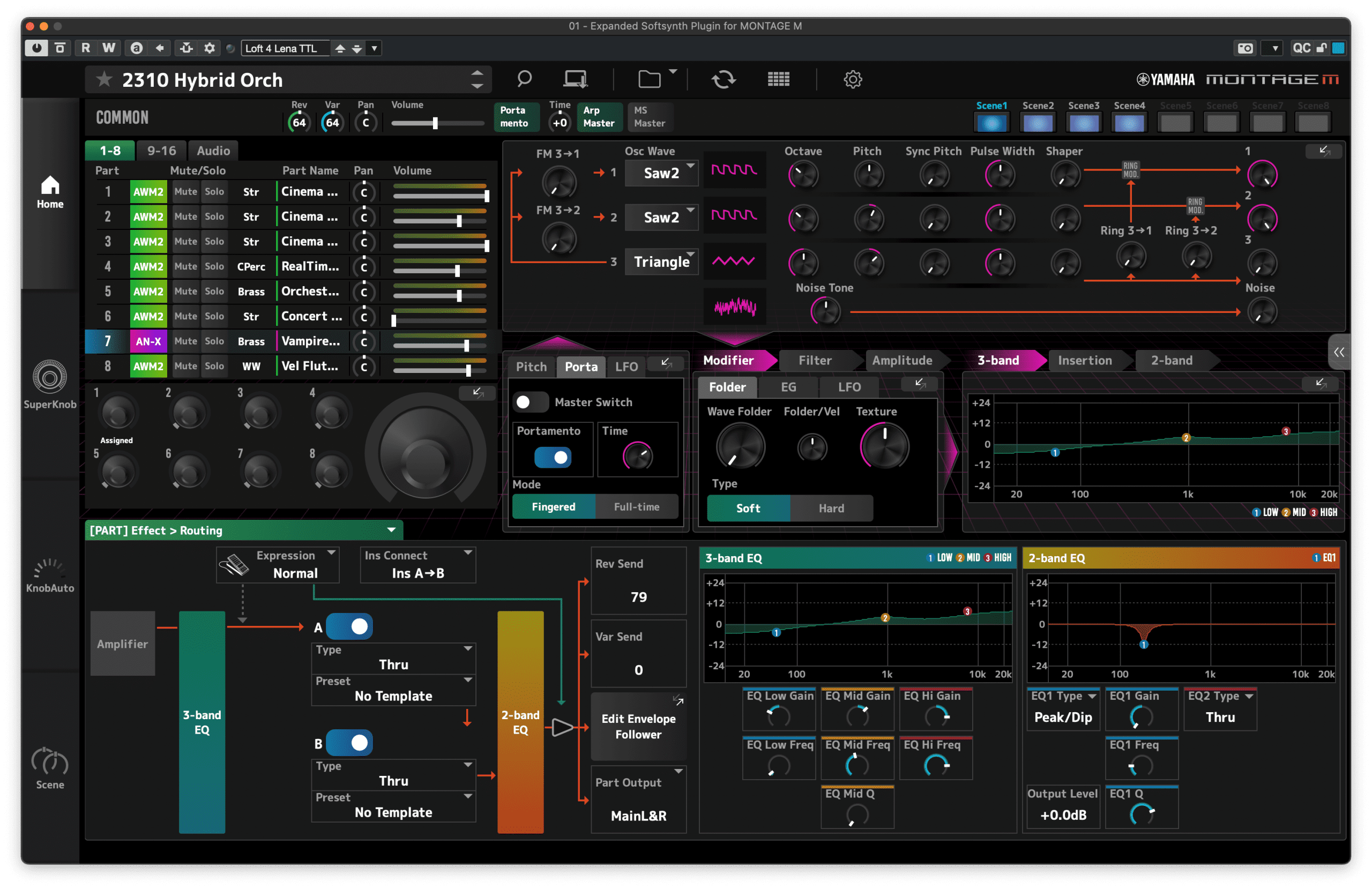The image size is (1372, 889).
Task: Open the KnobAuto sidebar view
Action: [x=50, y=576]
